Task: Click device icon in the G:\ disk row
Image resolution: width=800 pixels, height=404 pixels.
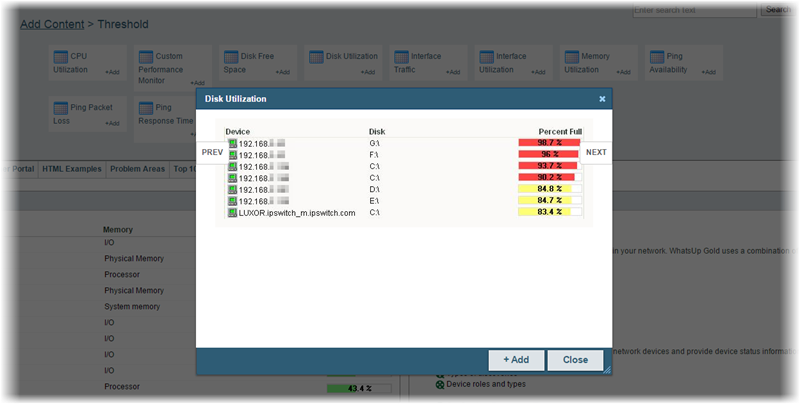Action: 233,143
